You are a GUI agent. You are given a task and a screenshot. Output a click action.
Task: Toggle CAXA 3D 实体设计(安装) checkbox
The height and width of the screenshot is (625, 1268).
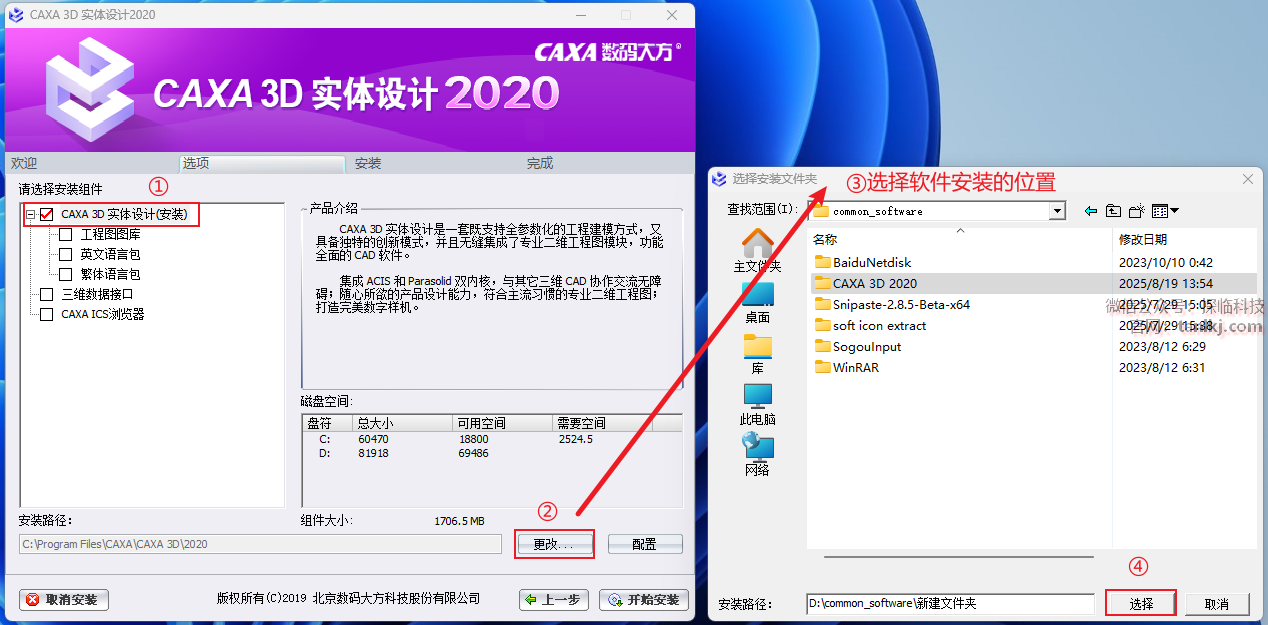46,214
